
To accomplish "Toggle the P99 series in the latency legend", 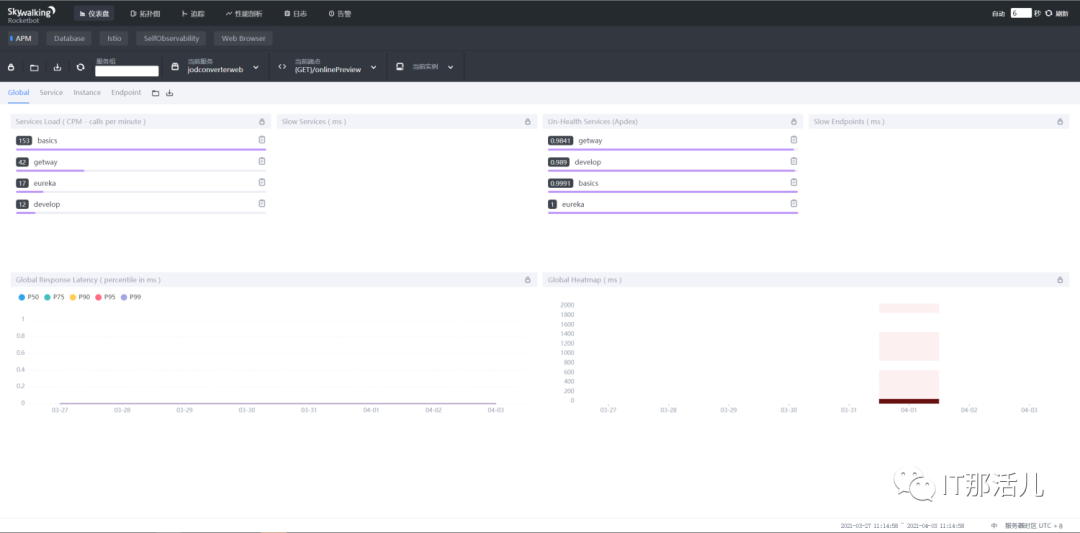I will click(132, 297).
